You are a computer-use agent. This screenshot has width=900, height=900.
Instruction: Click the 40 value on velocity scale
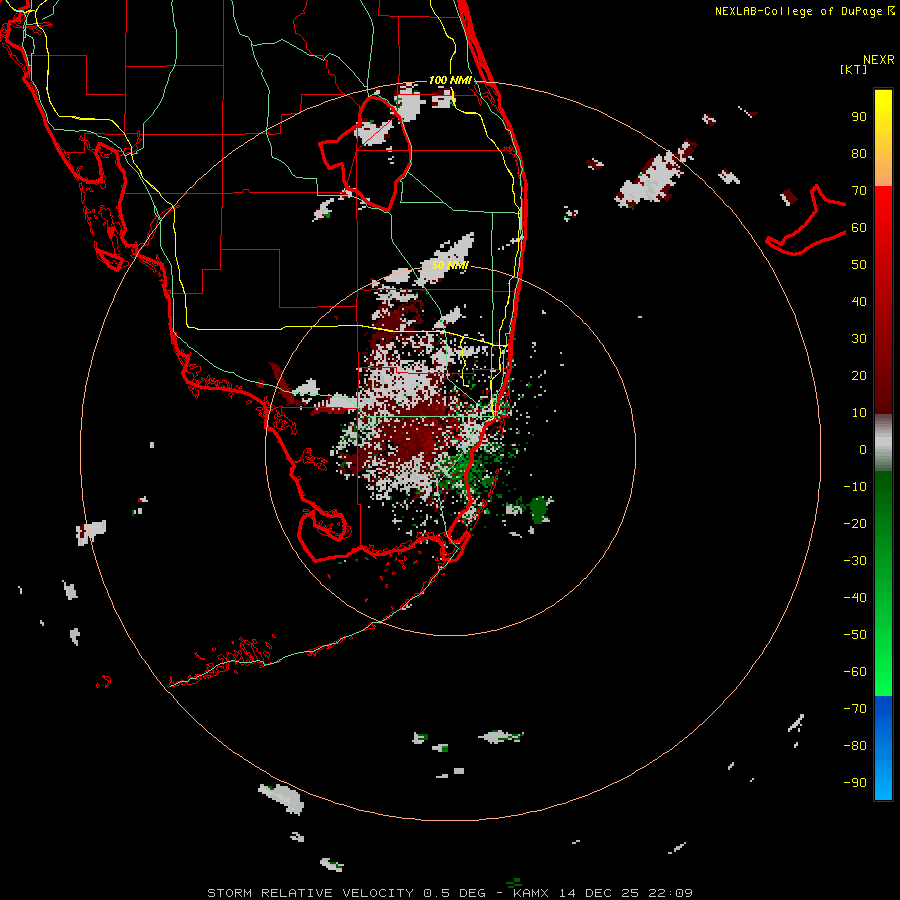[859, 302]
